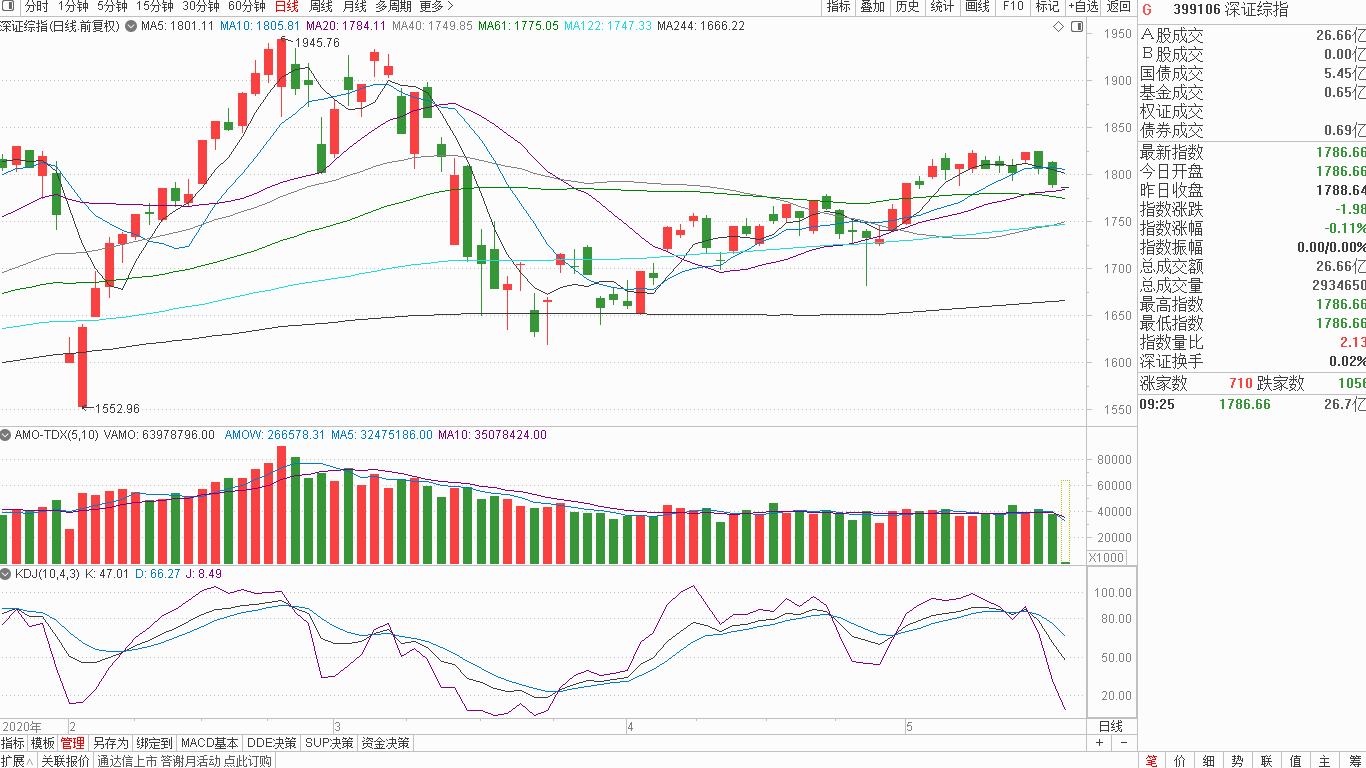Image resolution: width=1366 pixels, height=768 pixels.
Task: Open the 多周期 multi-period view
Action: (x=393, y=7)
